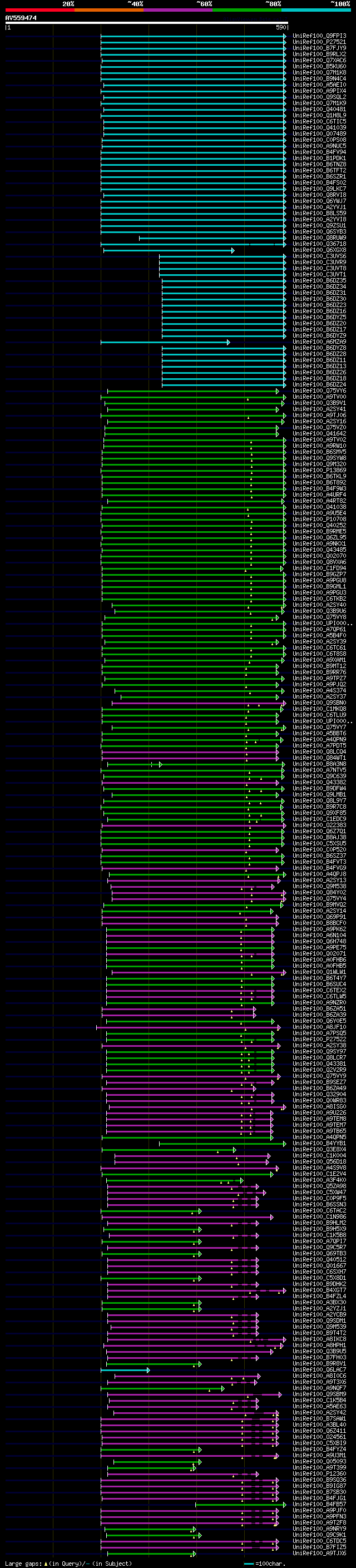Screen dimensions: 356x1568
Task: Click hit label UniRef100_Q7XAC6
Action: (x=319, y=60)
